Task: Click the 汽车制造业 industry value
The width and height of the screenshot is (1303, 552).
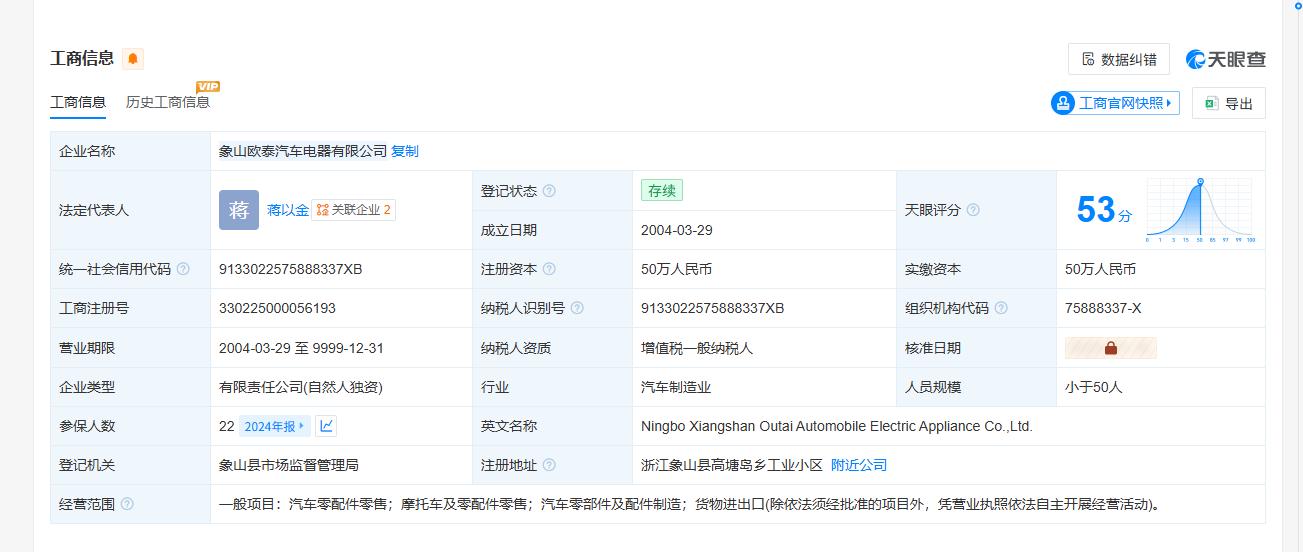Action: click(676, 387)
